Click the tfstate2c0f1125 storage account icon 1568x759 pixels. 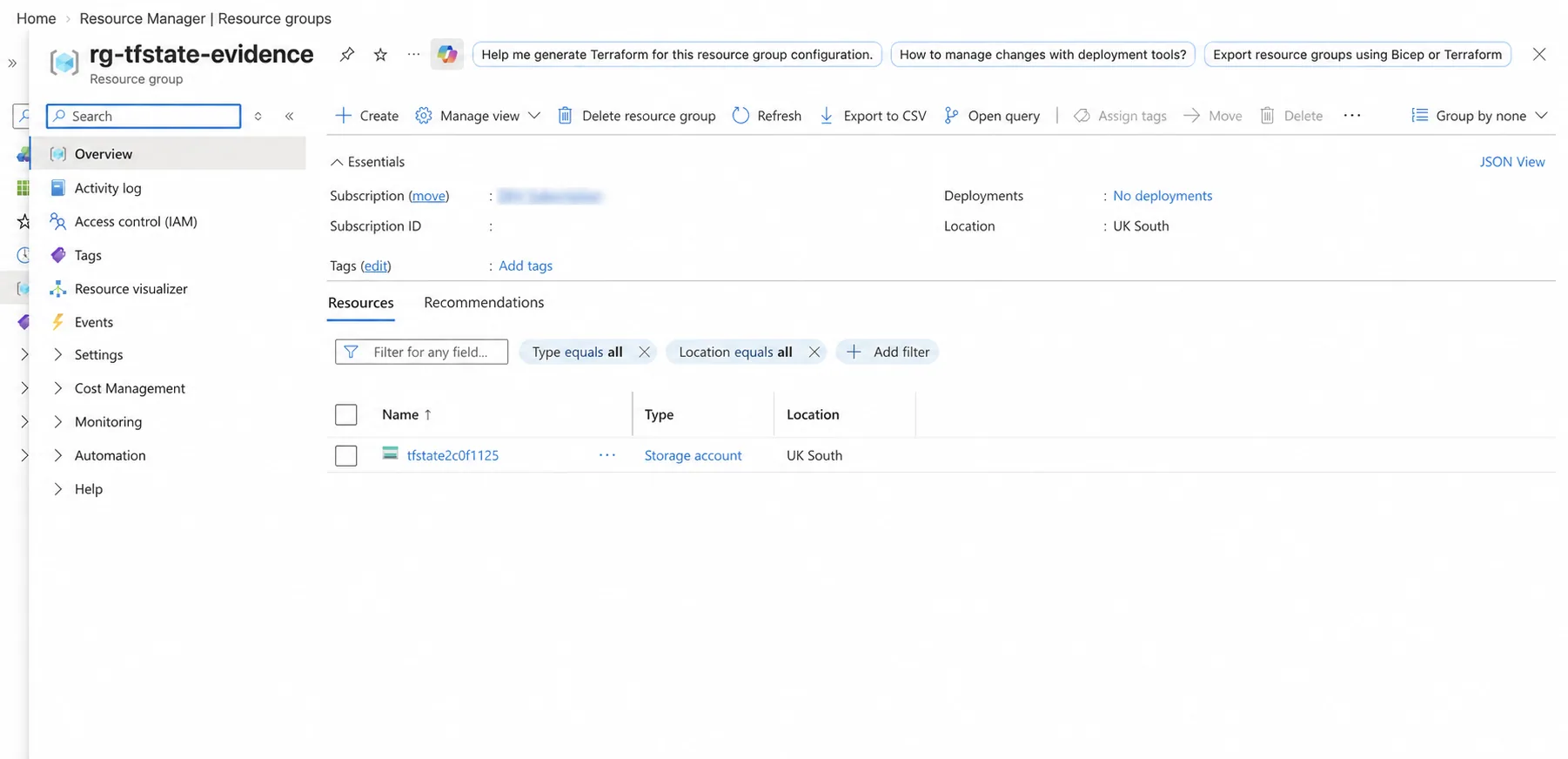391,453
